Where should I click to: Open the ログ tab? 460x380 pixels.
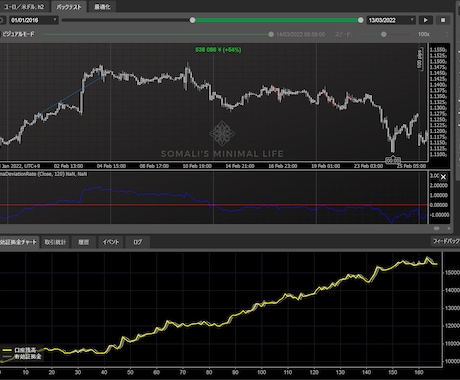coord(137,242)
